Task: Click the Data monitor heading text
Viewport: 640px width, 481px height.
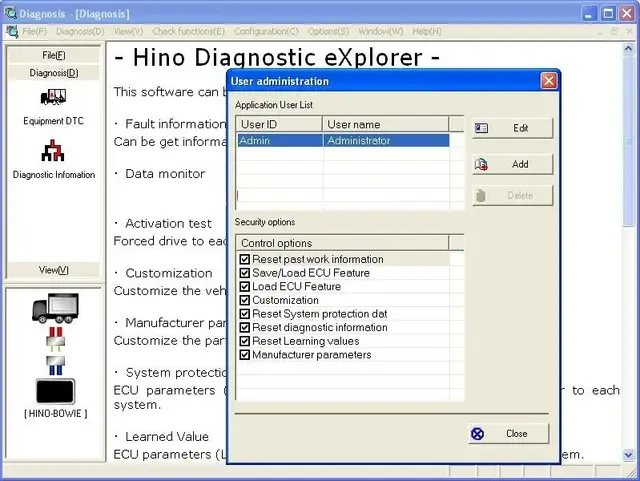Action: click(x=165, y=174)
